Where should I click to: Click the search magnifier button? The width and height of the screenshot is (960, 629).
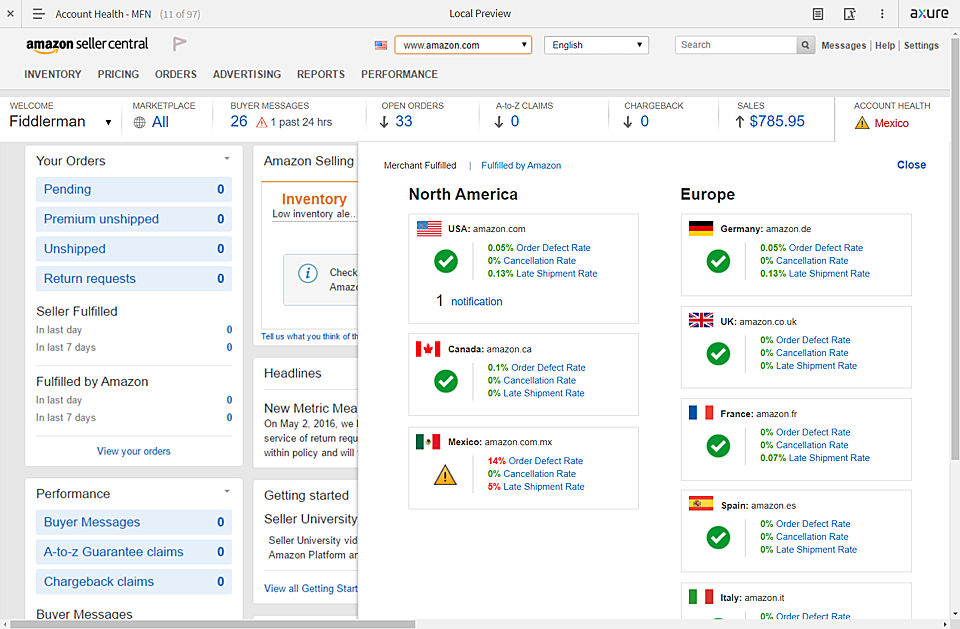(x=805, y=45)
